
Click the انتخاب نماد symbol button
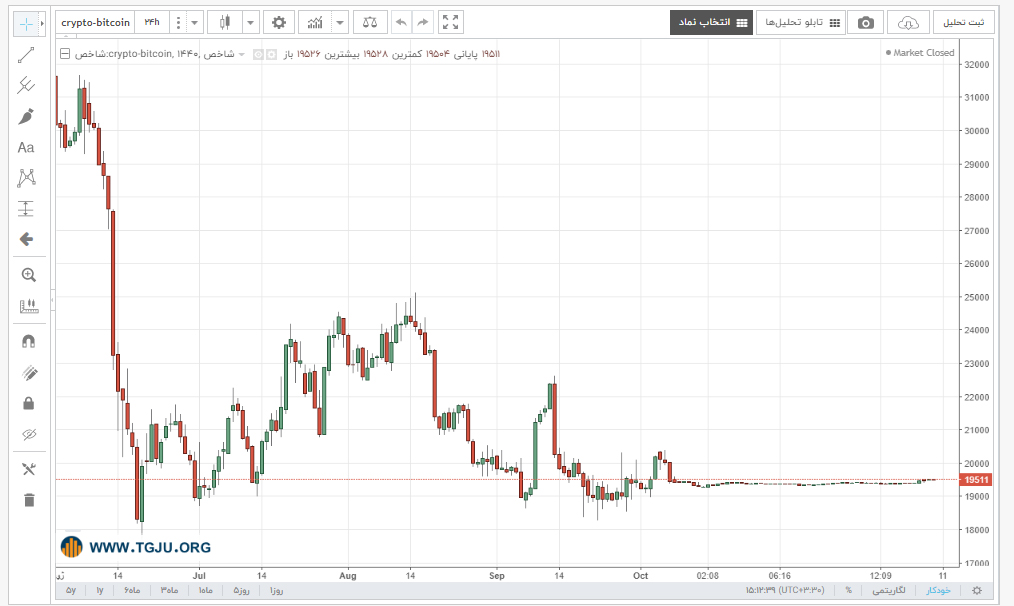(711, 23)
